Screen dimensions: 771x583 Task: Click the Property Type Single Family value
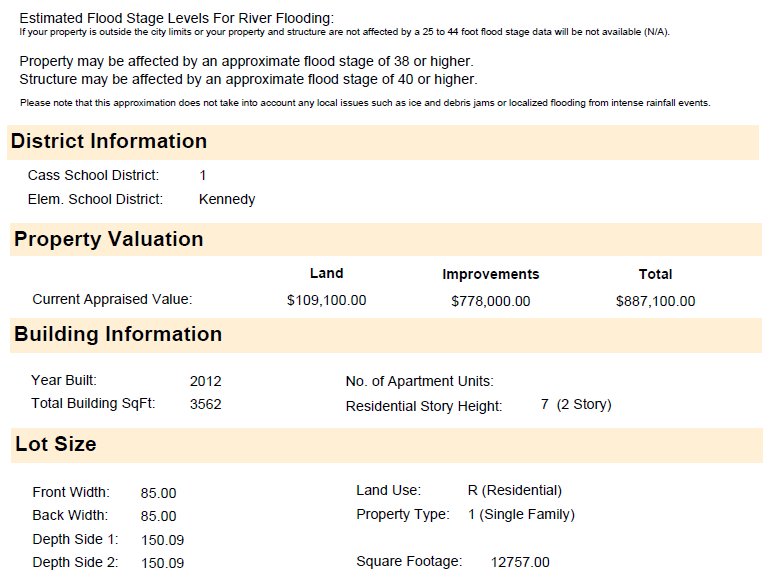pos(521,514)
